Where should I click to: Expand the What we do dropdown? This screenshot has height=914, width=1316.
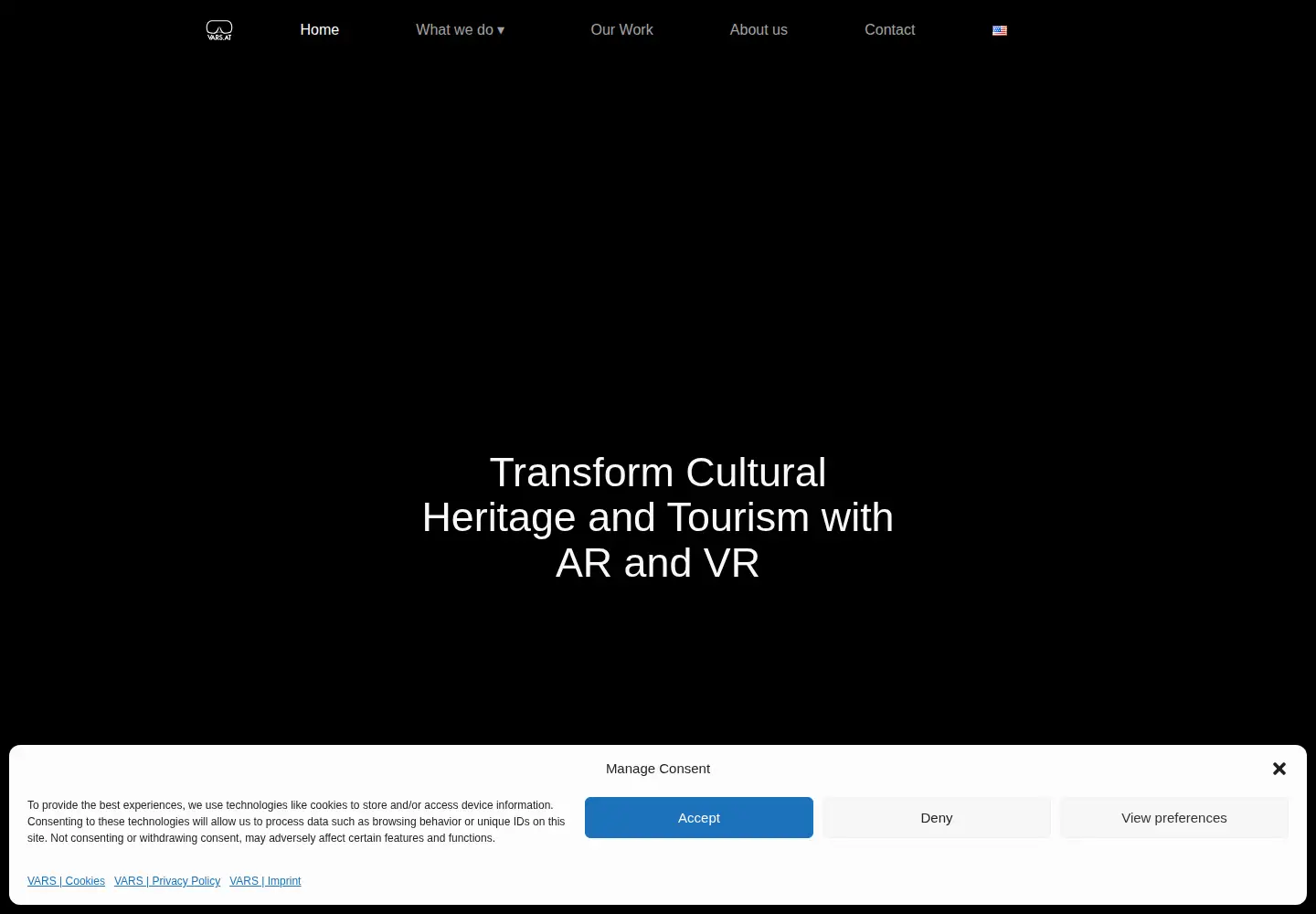point(461,30)
